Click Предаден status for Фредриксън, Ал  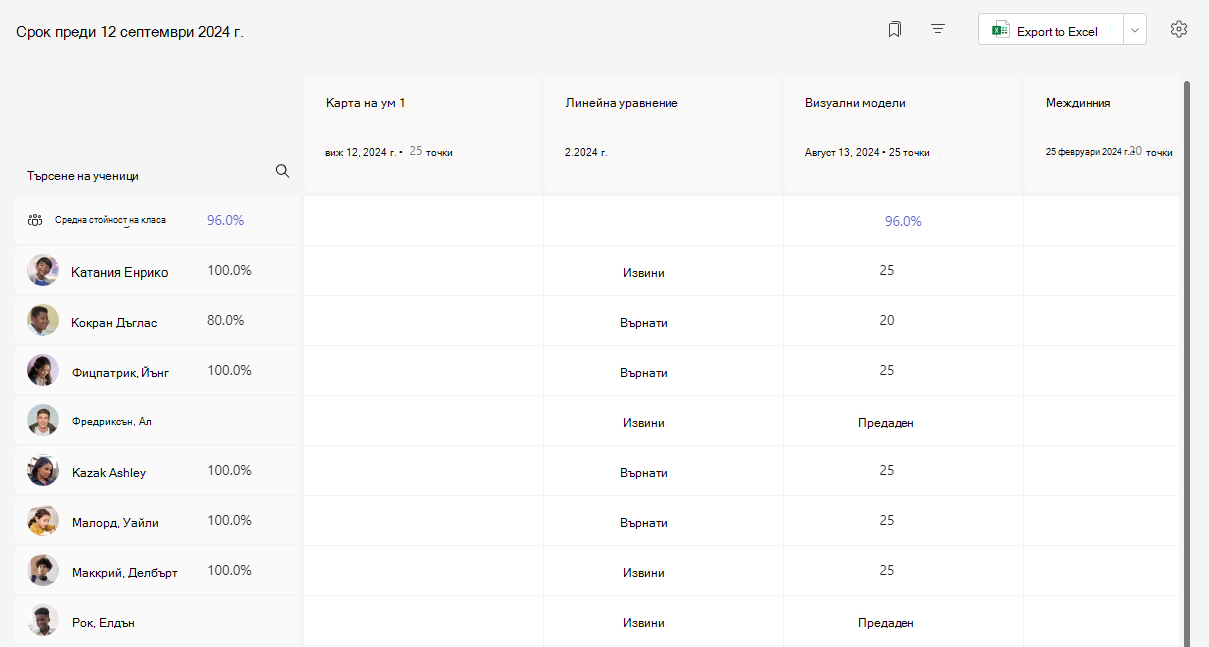[886, 423]
